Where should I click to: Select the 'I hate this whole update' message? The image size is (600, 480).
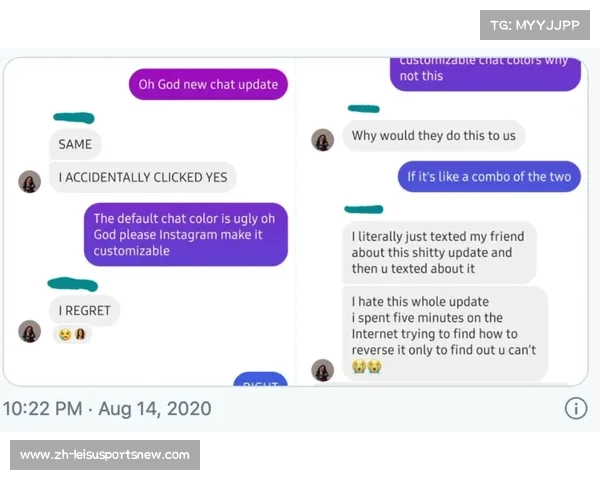click(x=445, y=334)
